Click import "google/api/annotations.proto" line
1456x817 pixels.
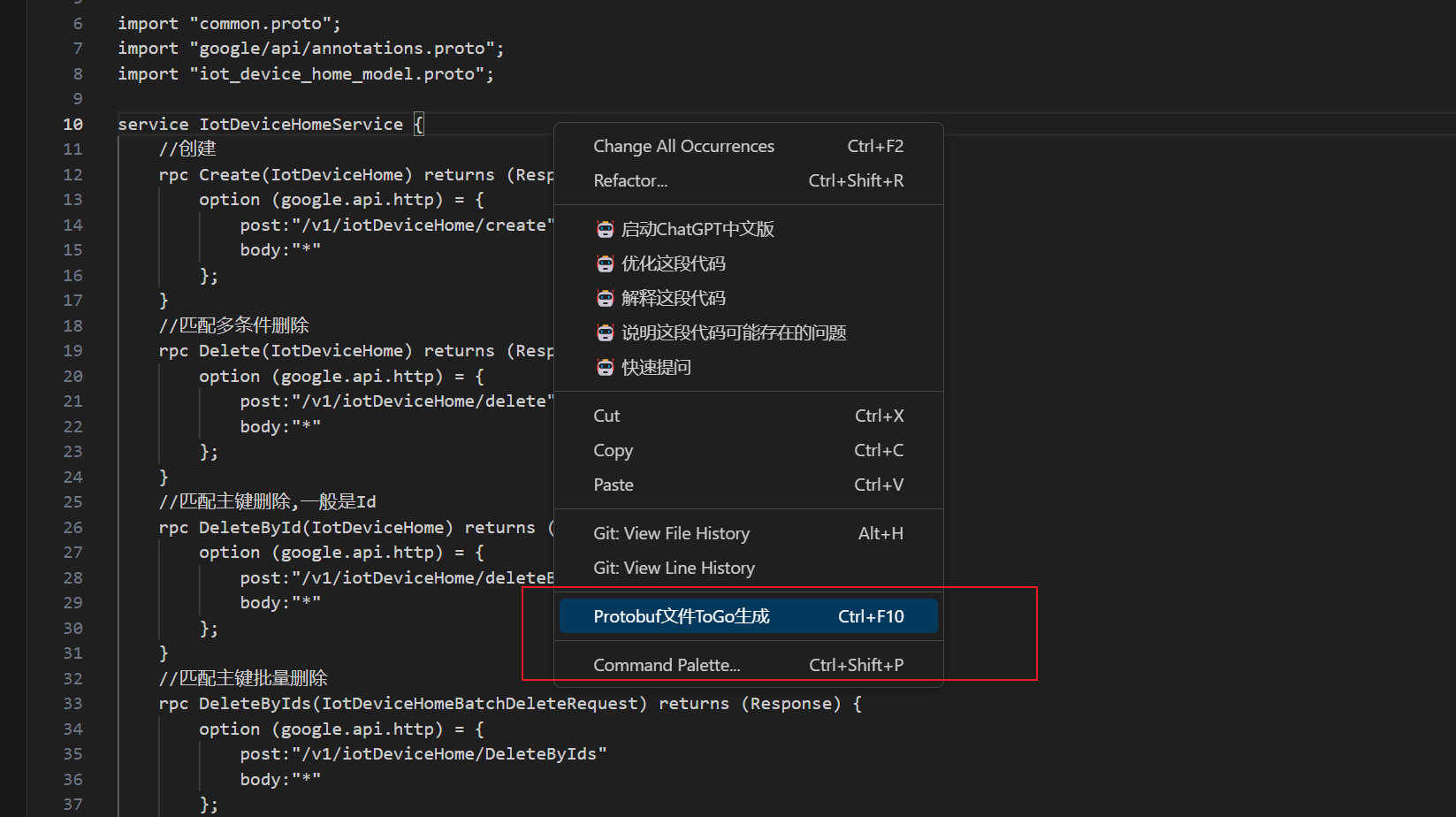pyautogui.click(x=310, y=49)
